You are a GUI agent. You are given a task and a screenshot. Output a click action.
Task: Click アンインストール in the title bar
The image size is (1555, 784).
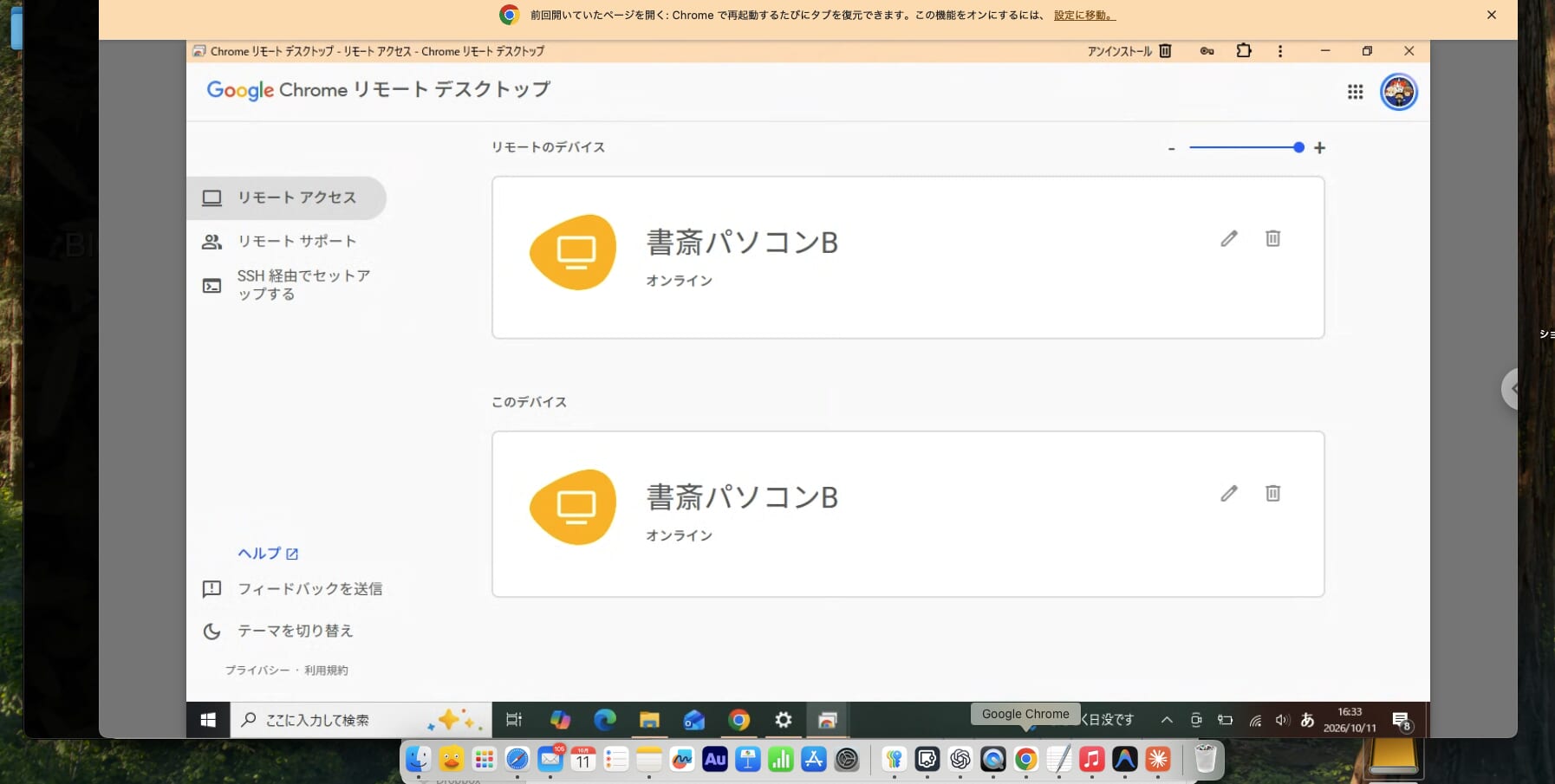point(1129,51)
